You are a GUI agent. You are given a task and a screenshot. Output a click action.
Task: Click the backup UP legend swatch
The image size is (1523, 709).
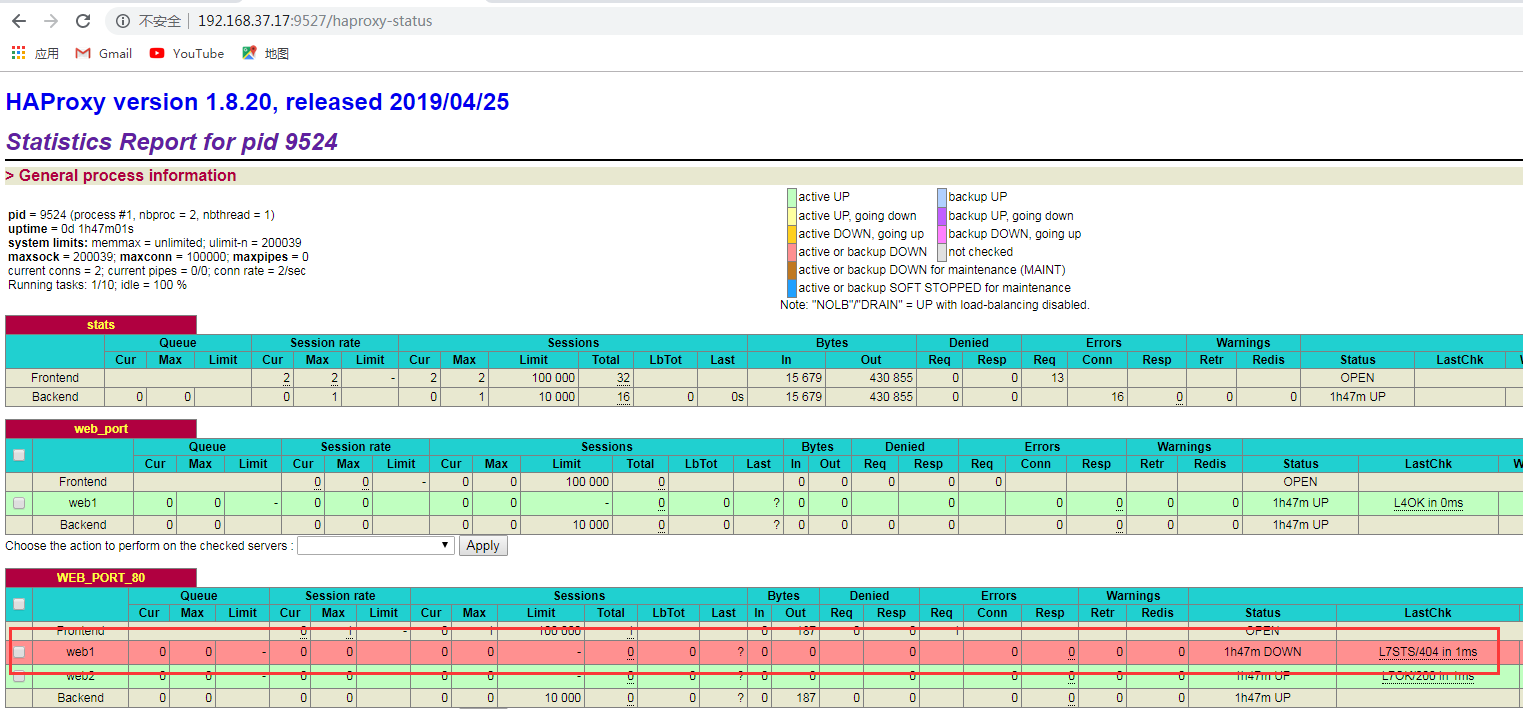coord(942,197)
